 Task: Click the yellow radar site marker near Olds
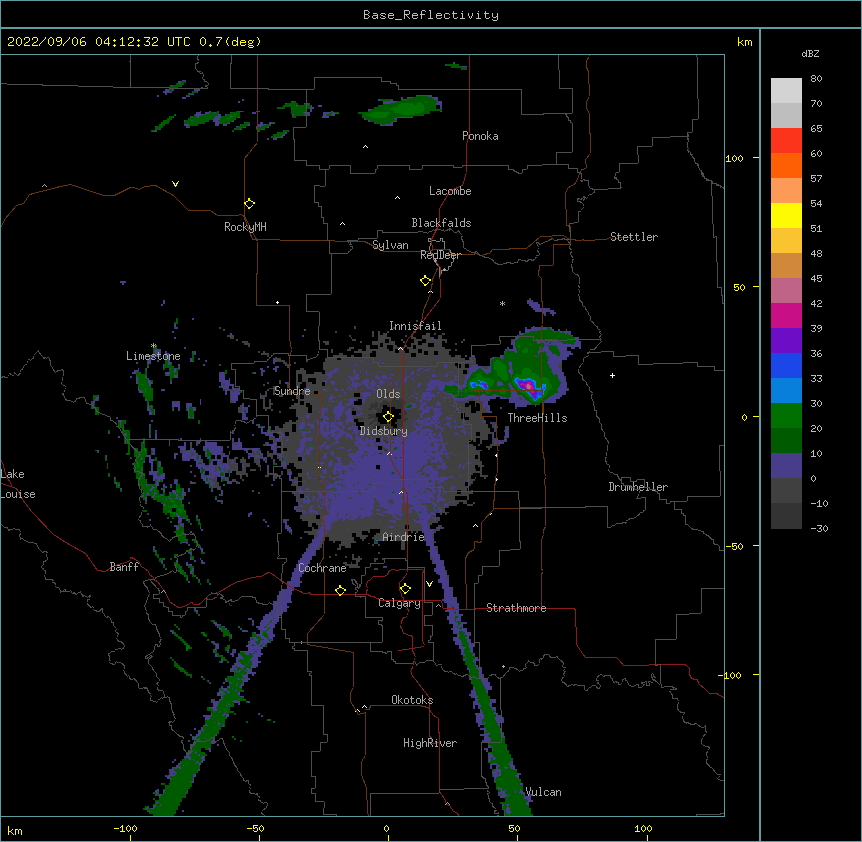[388, 417]
